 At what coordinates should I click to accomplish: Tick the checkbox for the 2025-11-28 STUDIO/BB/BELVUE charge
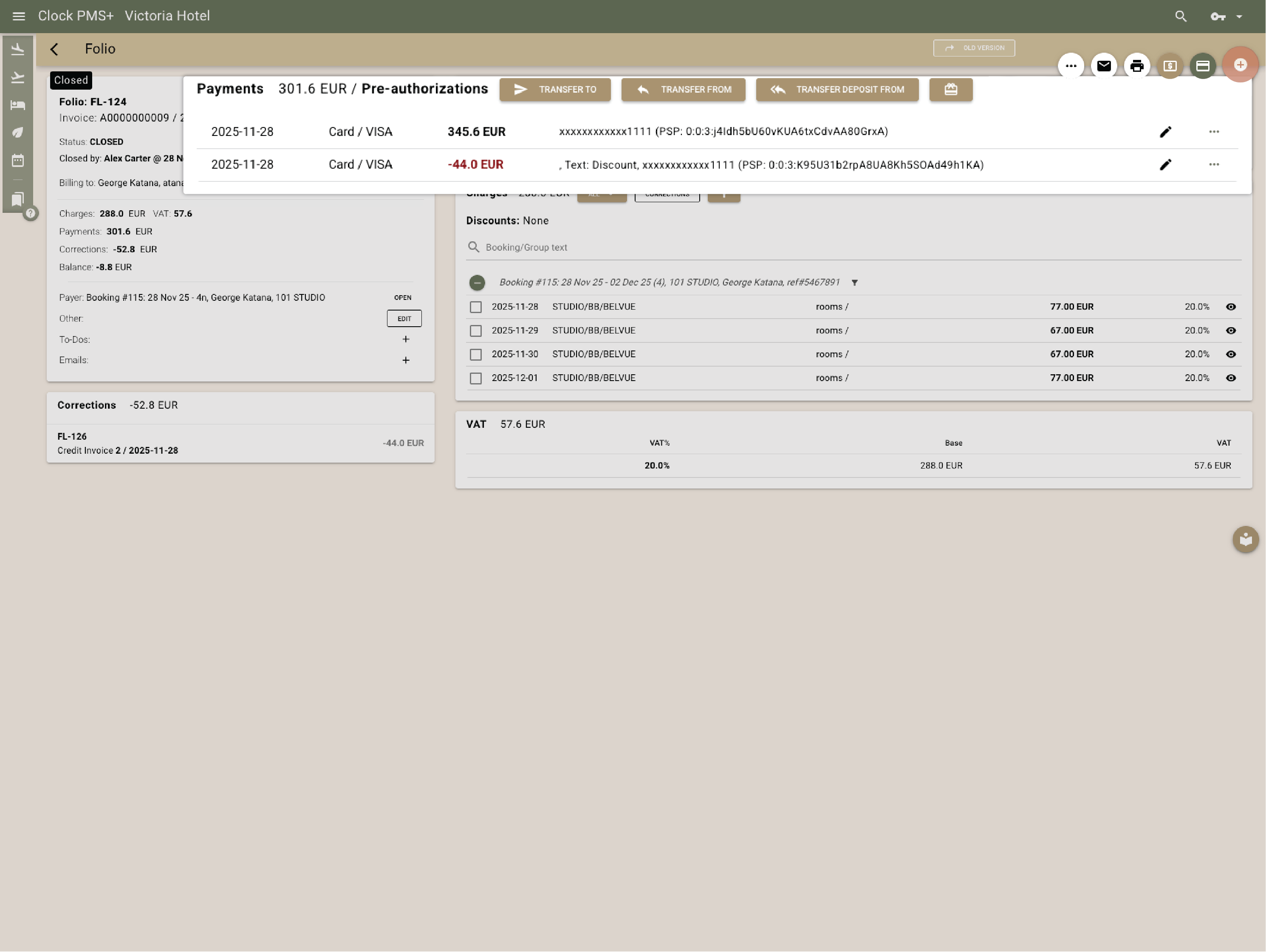click(x=476, y=307)
